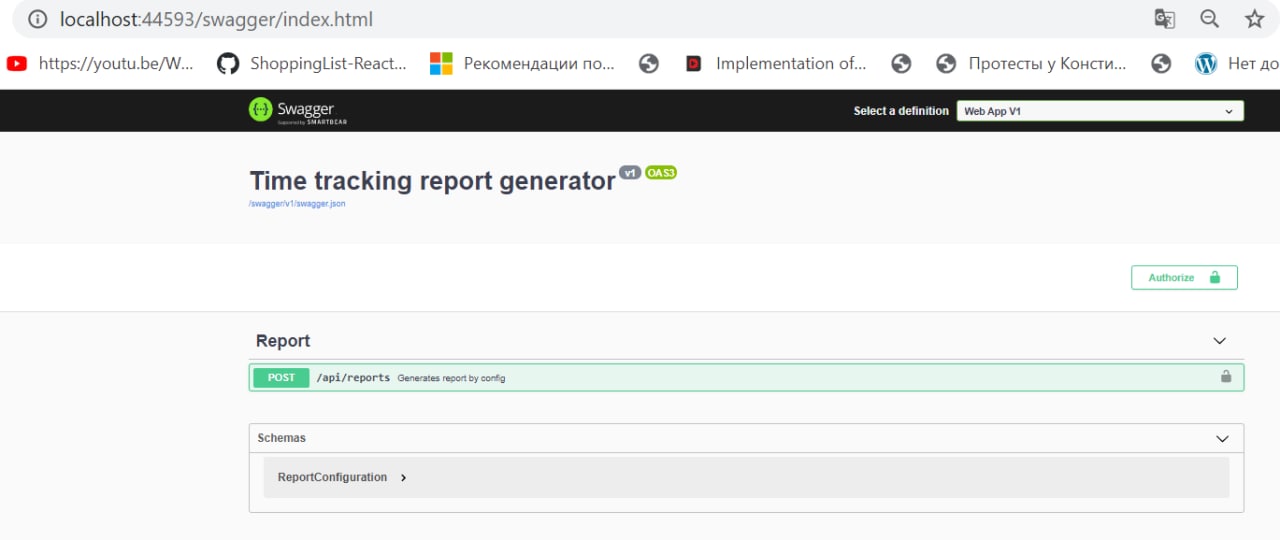Open the 'Select a definition' Web App V1 dropdown
Viewport: 1280px width, 540px height.
pyautogui.click(x=1100, y=111)
